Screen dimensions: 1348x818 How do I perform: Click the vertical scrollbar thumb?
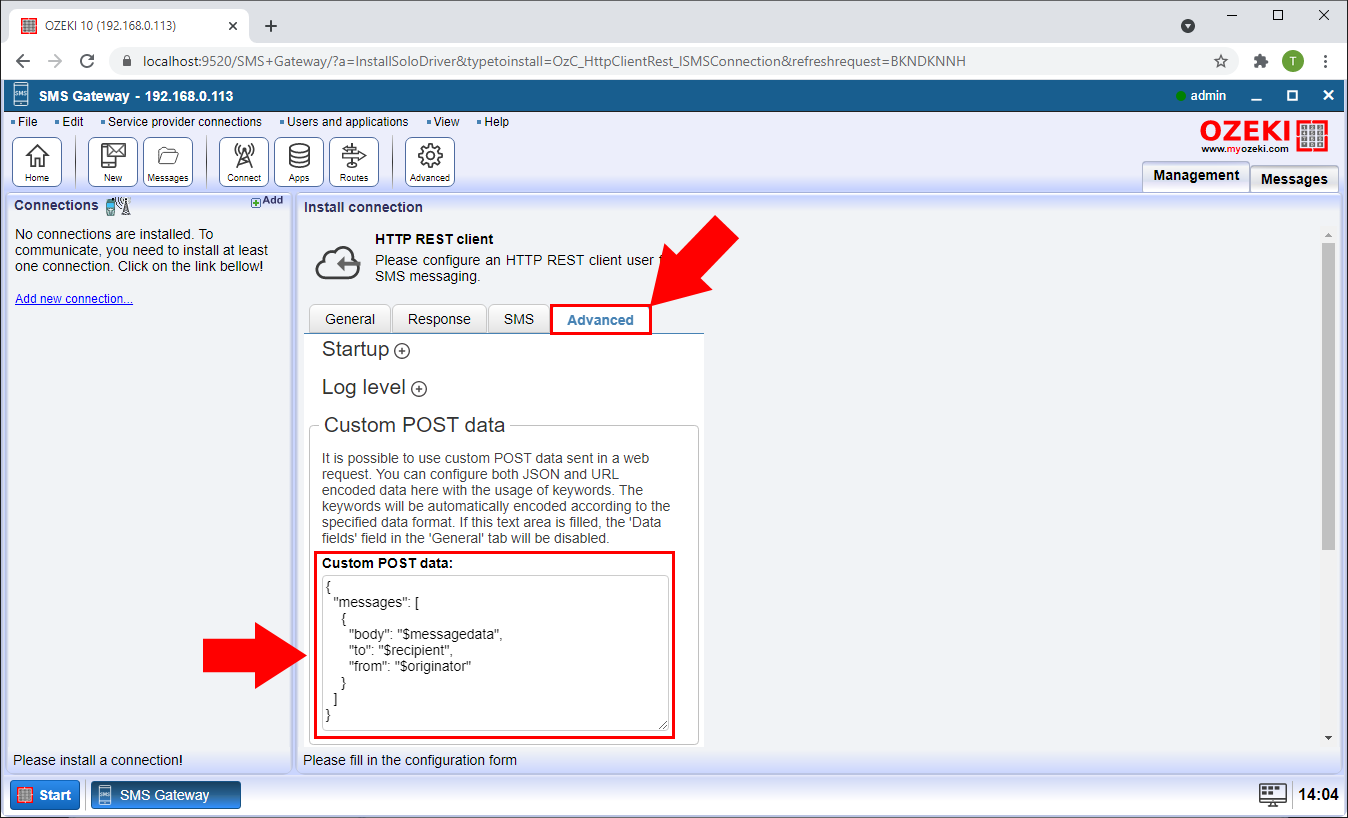point(1328,396)
